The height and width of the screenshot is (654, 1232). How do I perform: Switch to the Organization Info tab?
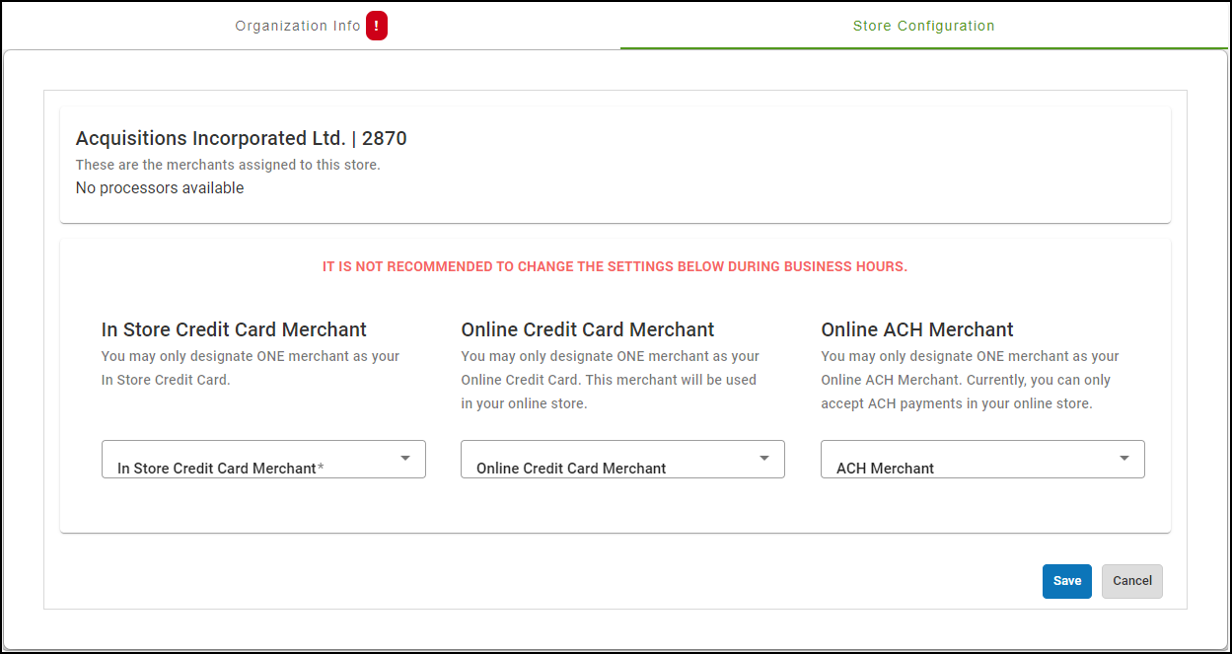298,27
